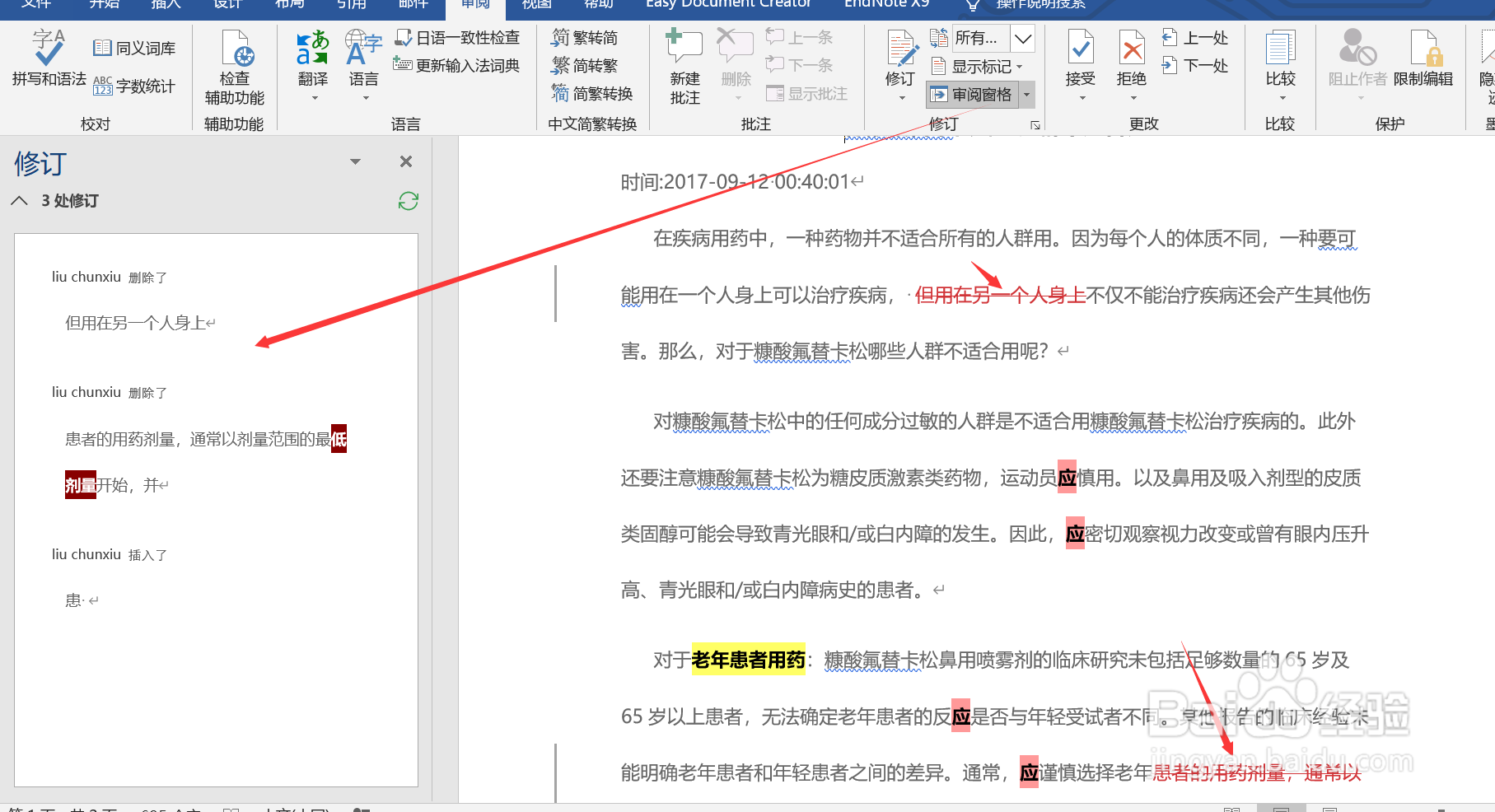Viewport: 1495px width, 812px height.
Task: Collapse the 3处修订 revisions list
Action: (x=19, y=200)
